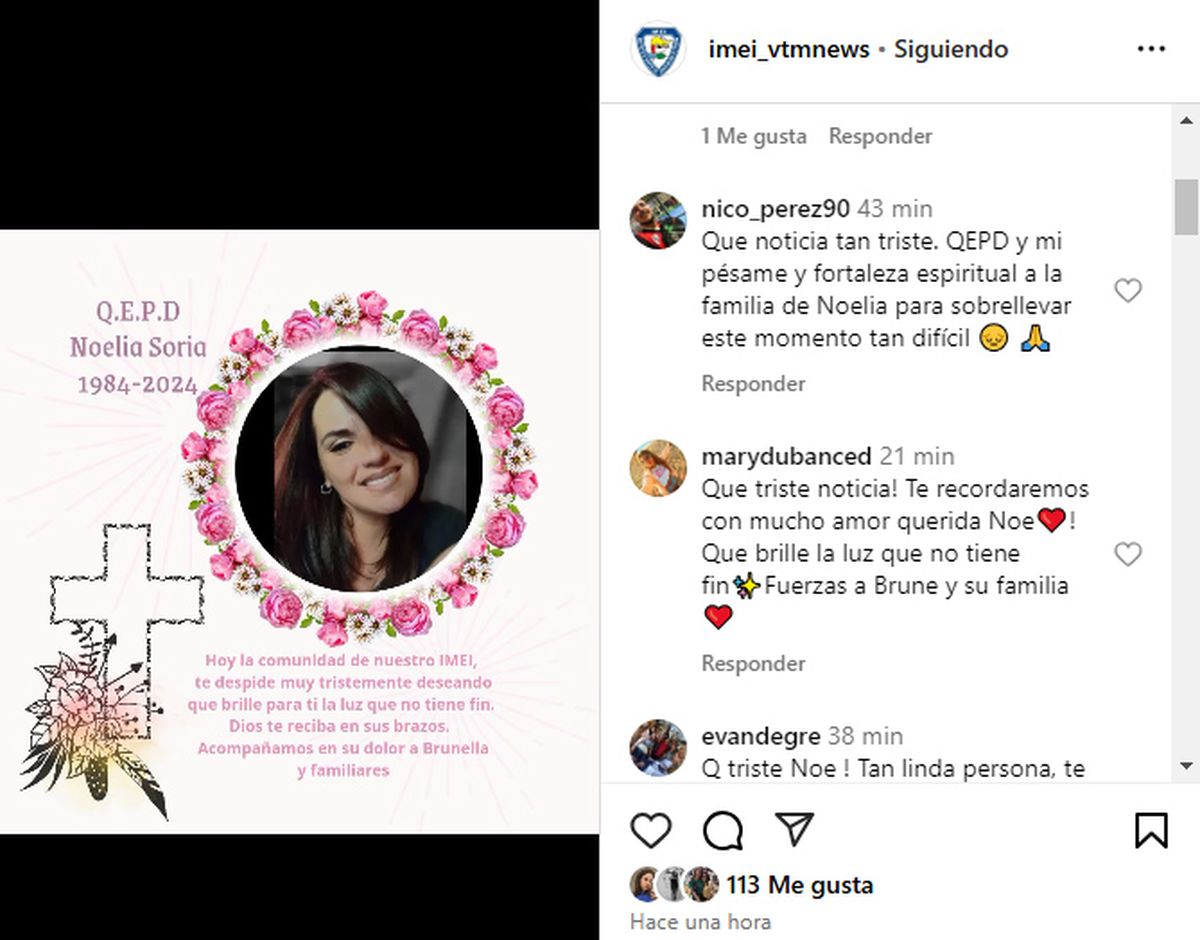Open the three-dot more options menu

pos(1152,49)
